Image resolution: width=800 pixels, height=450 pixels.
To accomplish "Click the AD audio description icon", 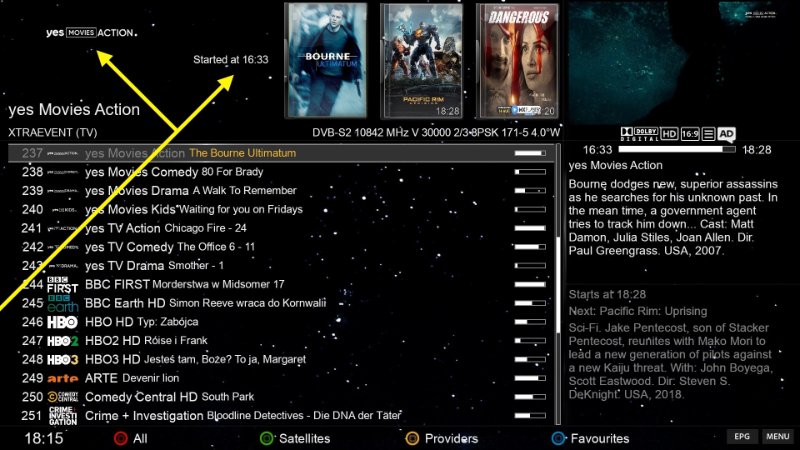I will click(x=726, y=134).
